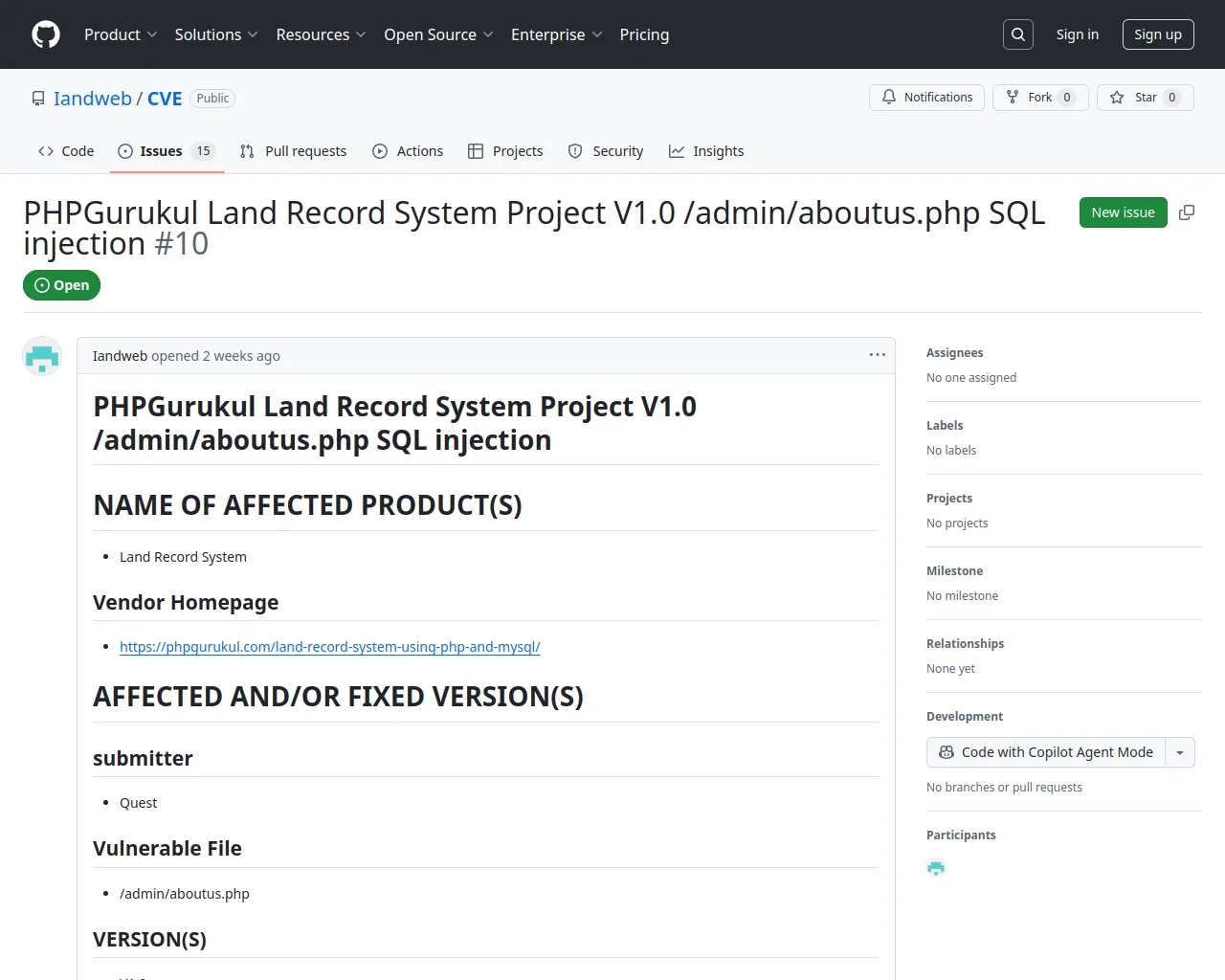Click the Iandweb author name in comment

[120, 356]
